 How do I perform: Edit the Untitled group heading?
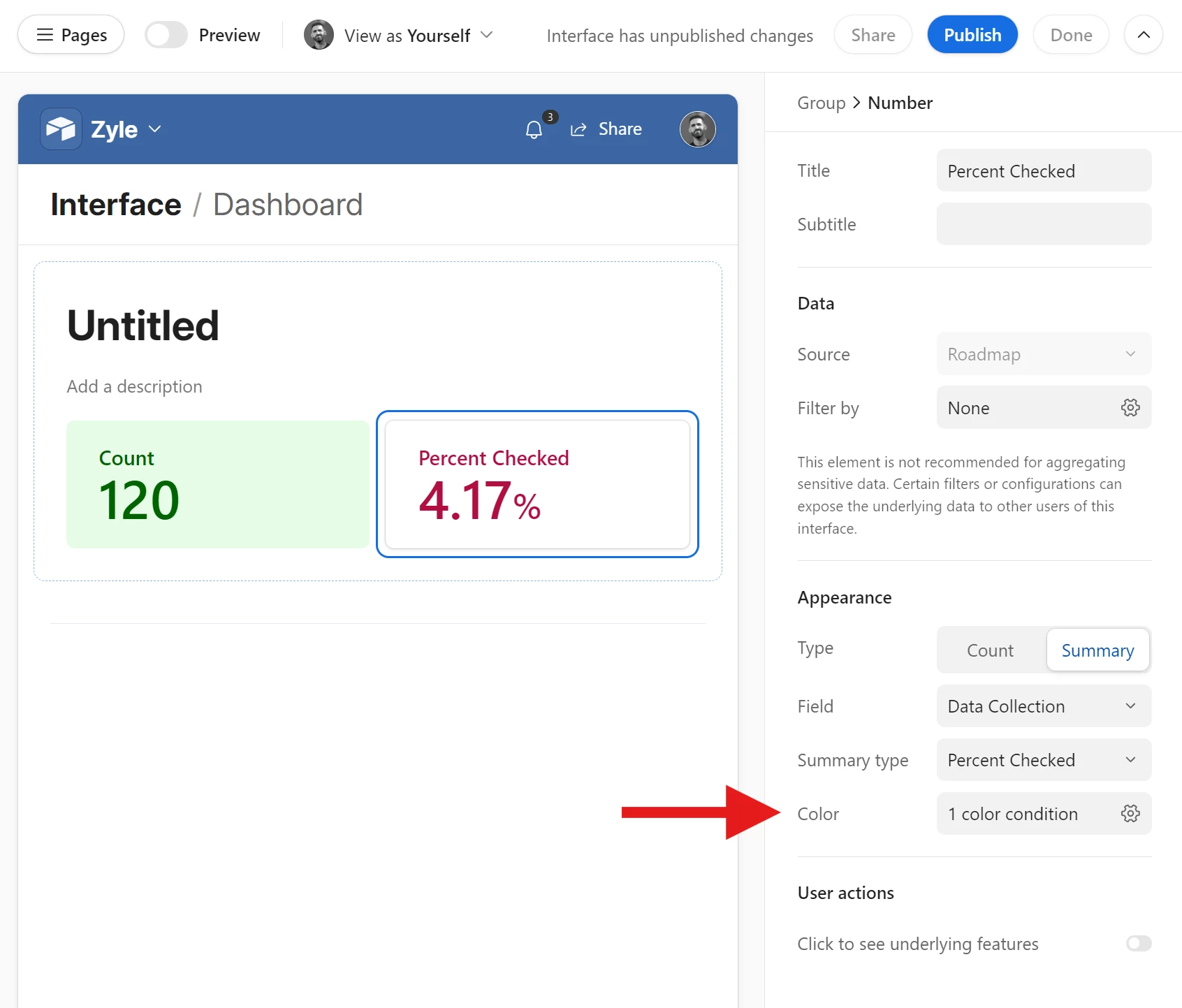coord(143,326)
